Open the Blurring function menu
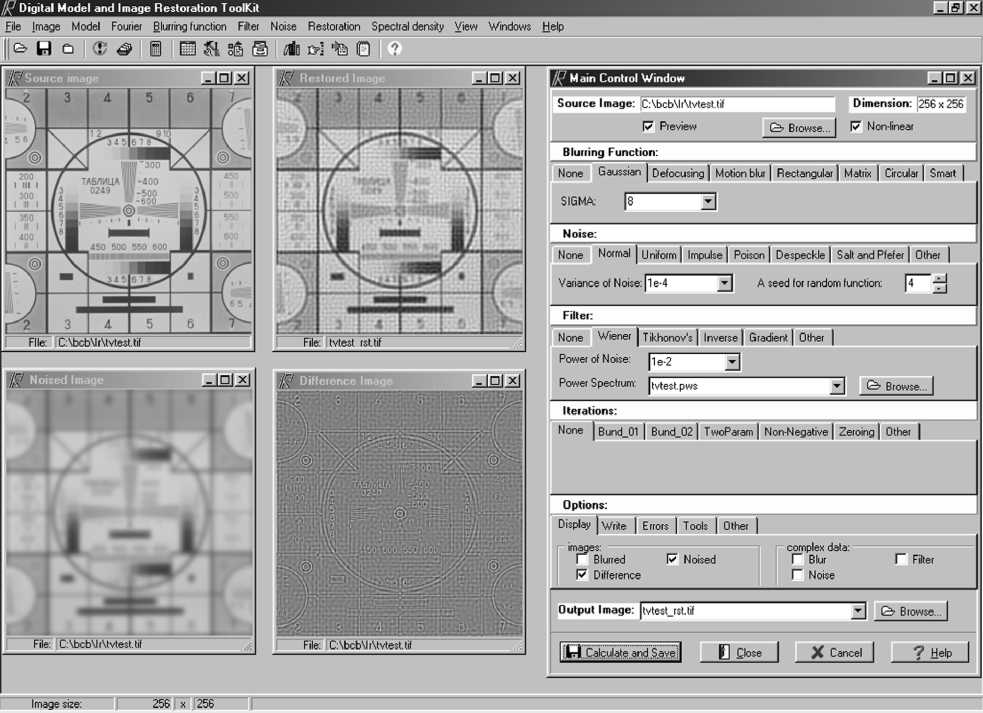 point(189,26)
